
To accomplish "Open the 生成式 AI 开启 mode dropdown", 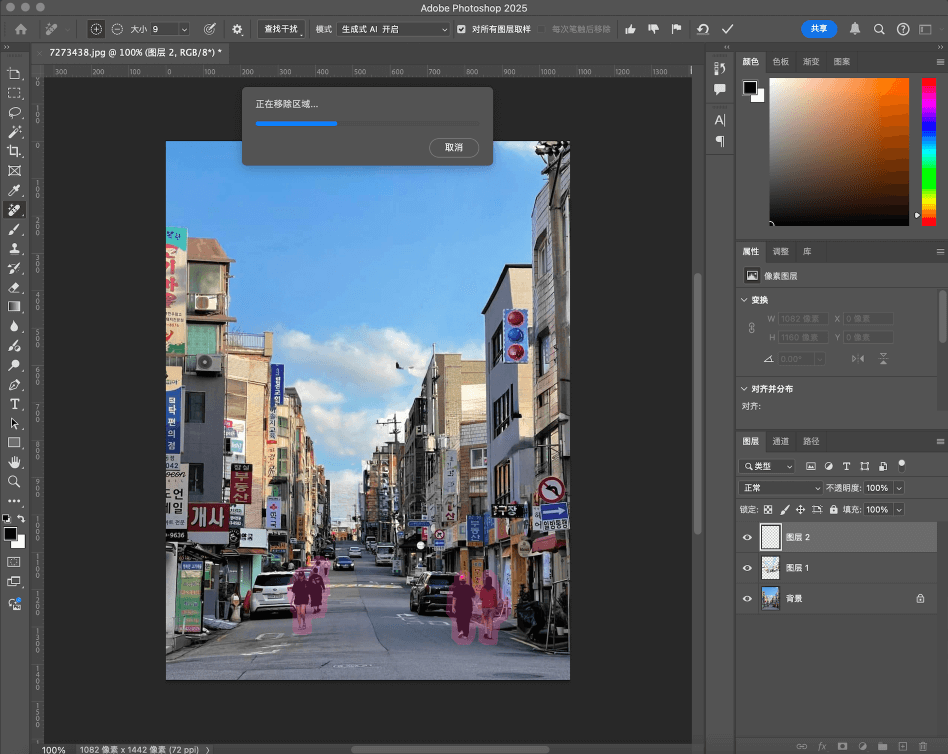I will pos(393,29).
